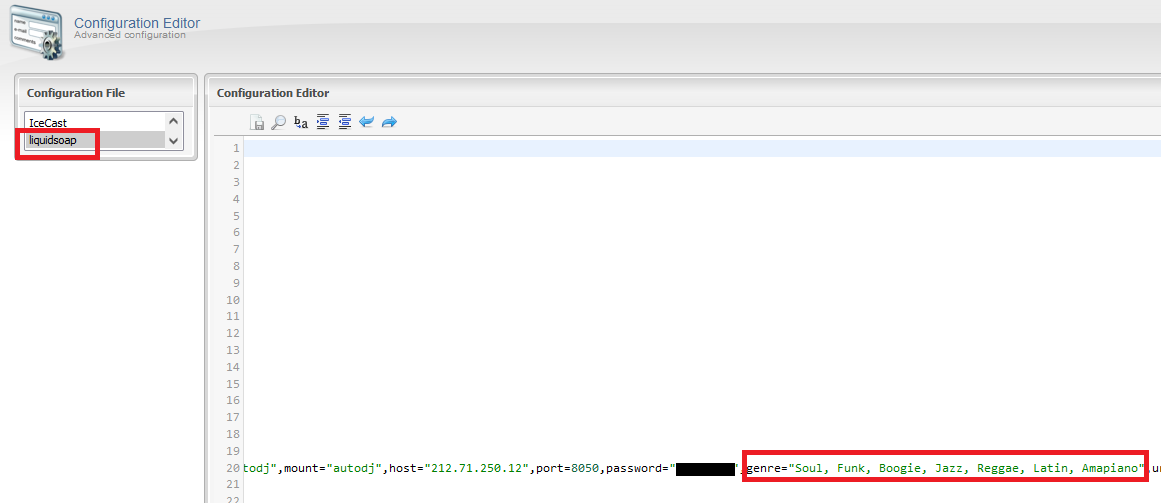
Task: Click the mount="autodj" text in the editor
Action: [x=334, y=468]
